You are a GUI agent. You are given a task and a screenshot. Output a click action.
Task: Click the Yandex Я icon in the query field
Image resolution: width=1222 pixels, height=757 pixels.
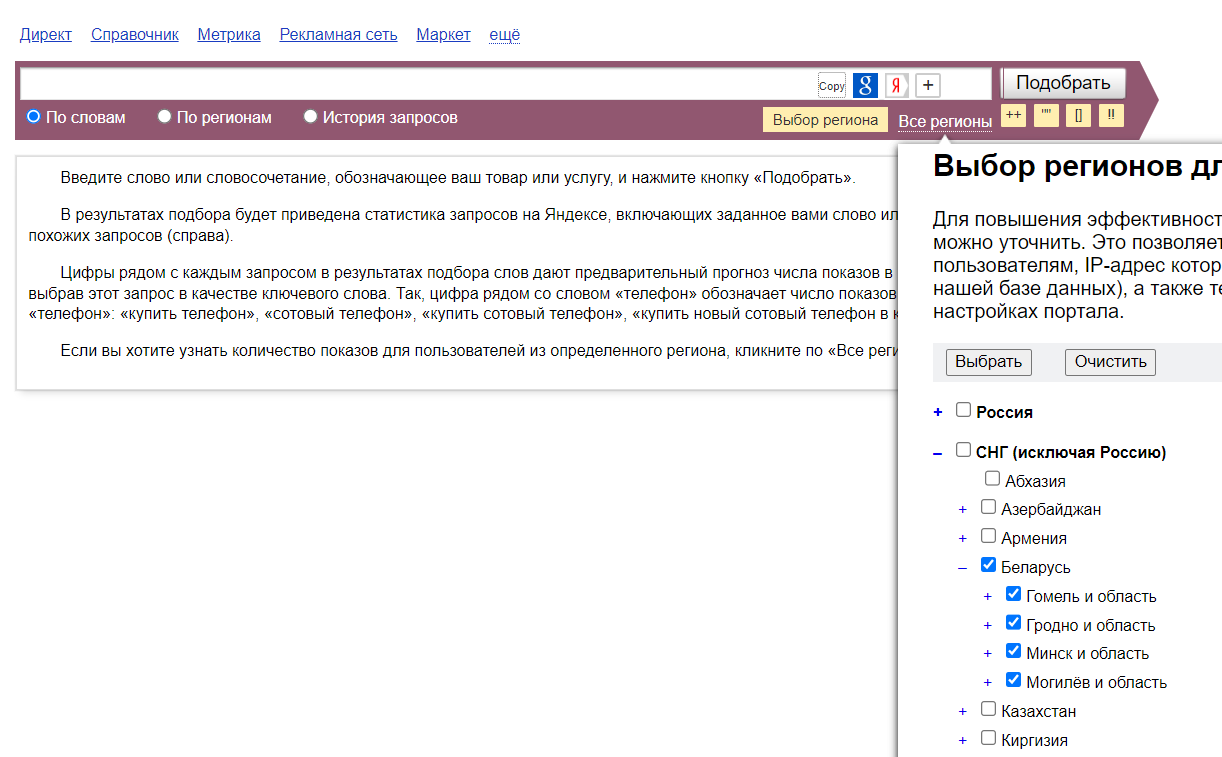897,85
